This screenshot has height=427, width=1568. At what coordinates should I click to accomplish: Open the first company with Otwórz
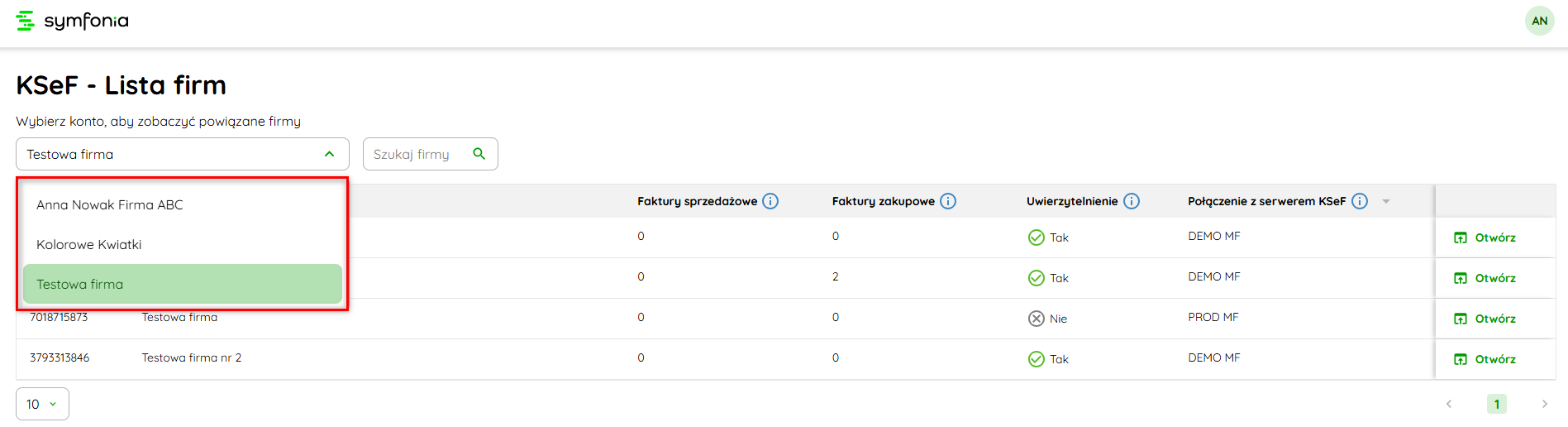[x=1485, y=237]
